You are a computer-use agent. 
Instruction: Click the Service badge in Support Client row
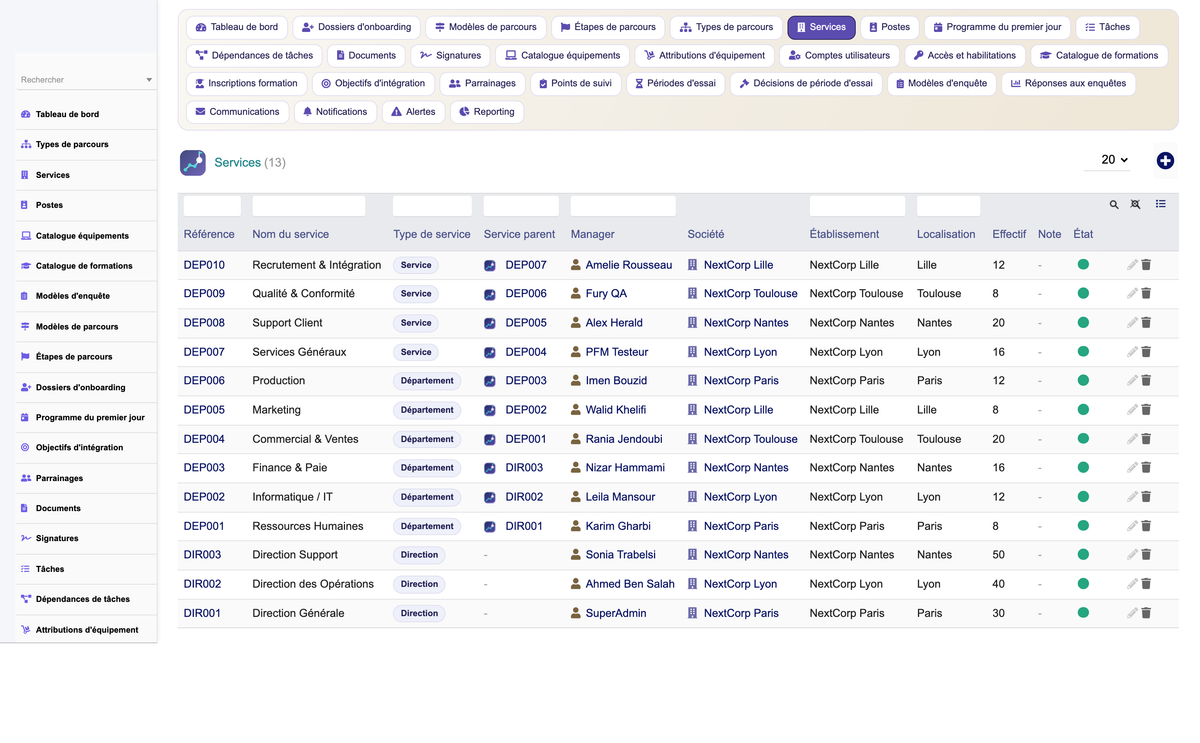point(416,323)
